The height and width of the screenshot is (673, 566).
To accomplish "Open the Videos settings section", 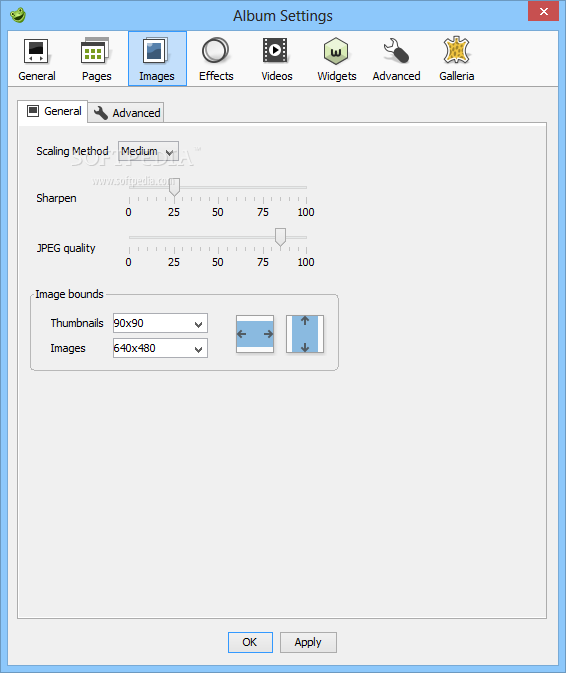I will 277,59.
